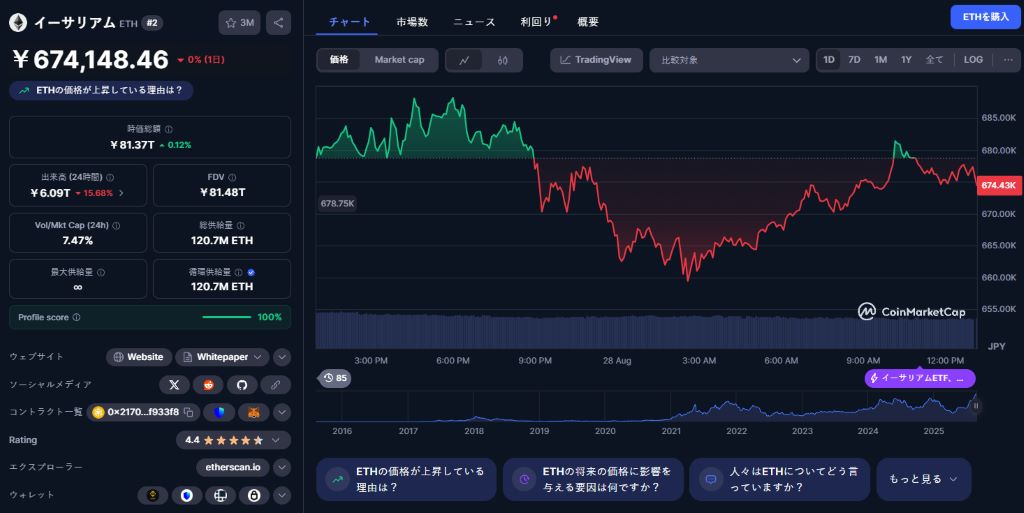Show info for 出来高 (24時間)
This screenshot has width=1024, height=513.
tap(110, 178)
